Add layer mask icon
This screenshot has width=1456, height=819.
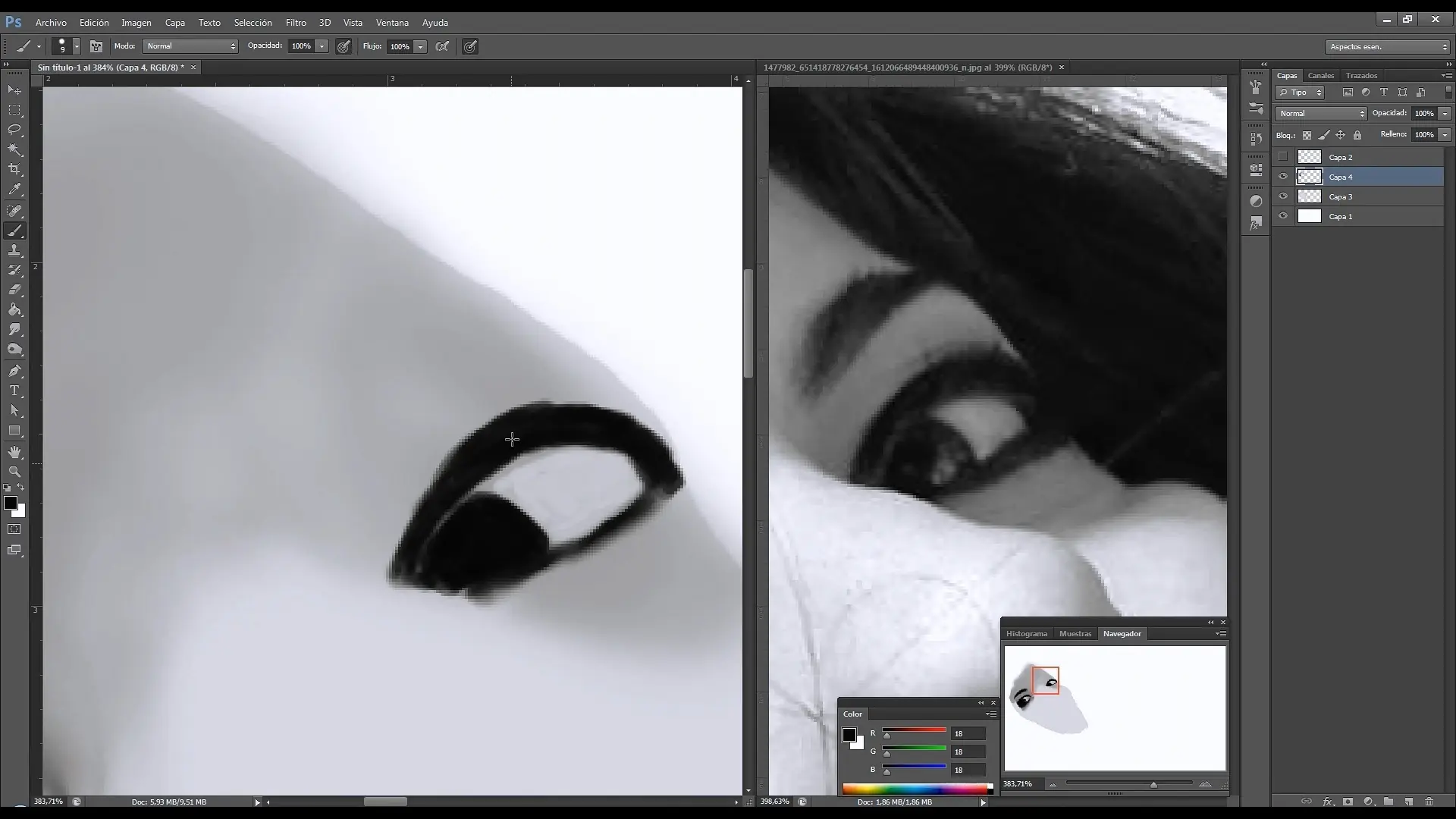click(x=1348, y=801)
